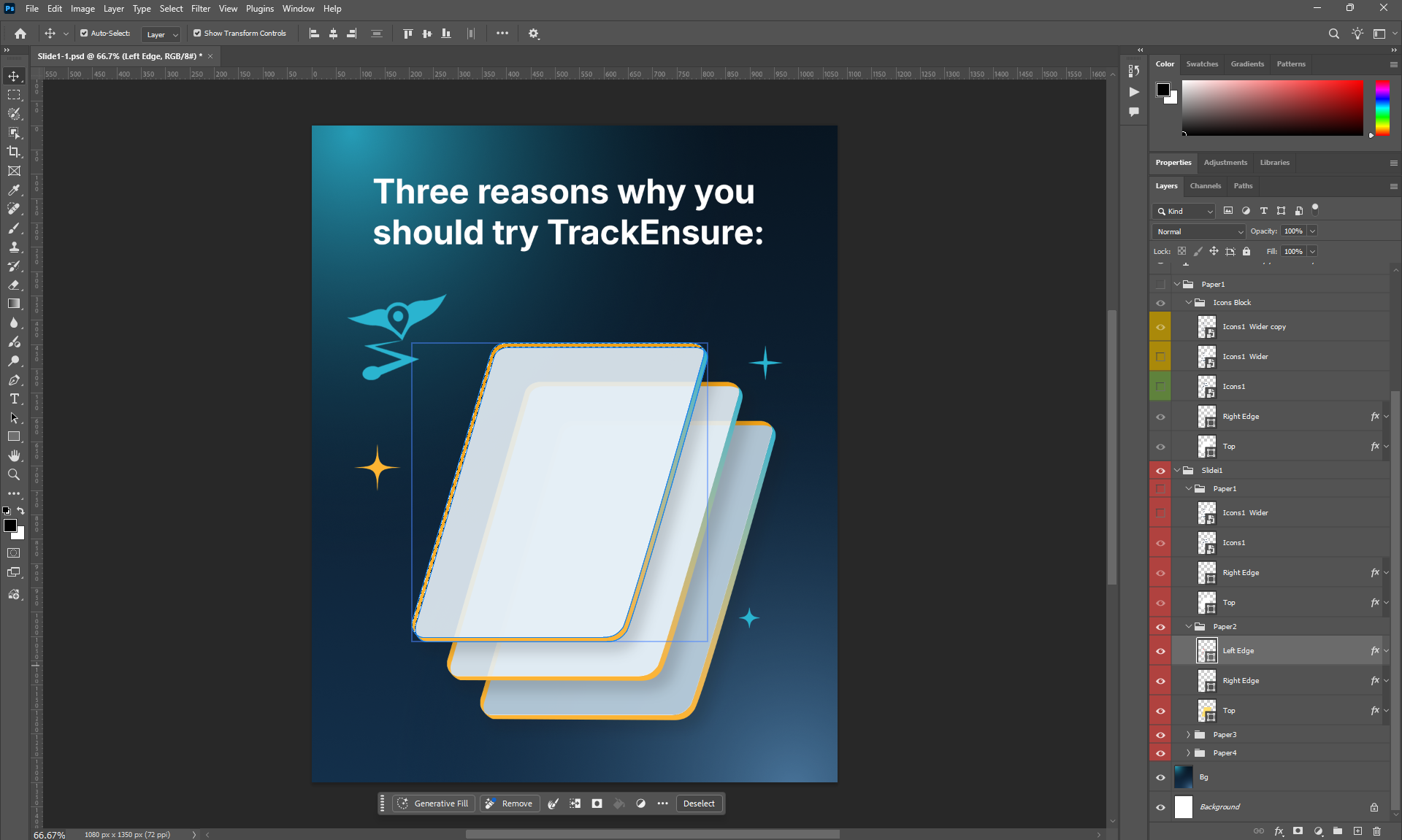The height and width of the screenshot is (840, 1402).
Task: Open the Search icon in the options bar
Action: coord(1334,34)
